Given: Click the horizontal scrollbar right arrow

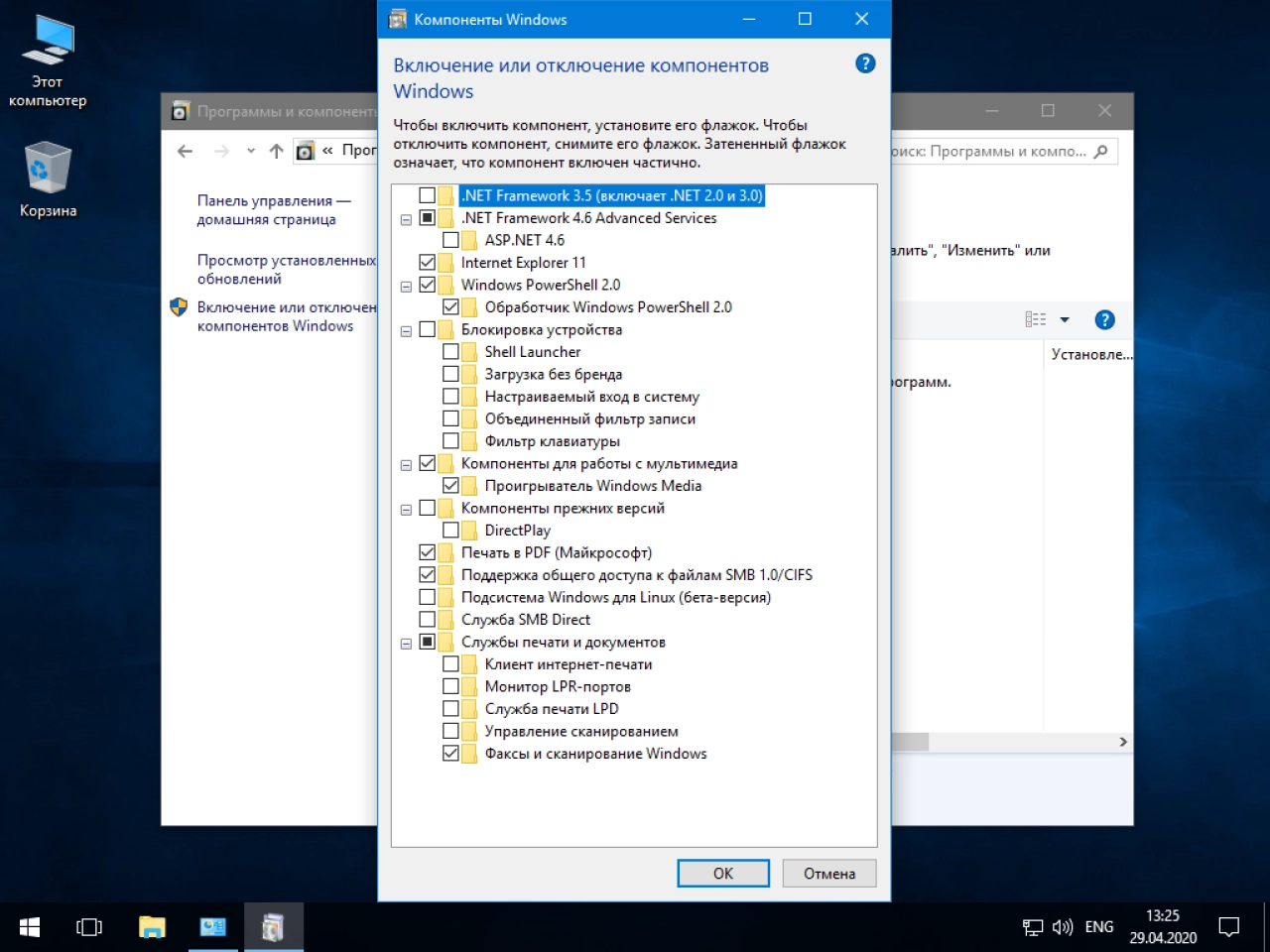Looking at the screenshot, I should (x=1123, y=742).
